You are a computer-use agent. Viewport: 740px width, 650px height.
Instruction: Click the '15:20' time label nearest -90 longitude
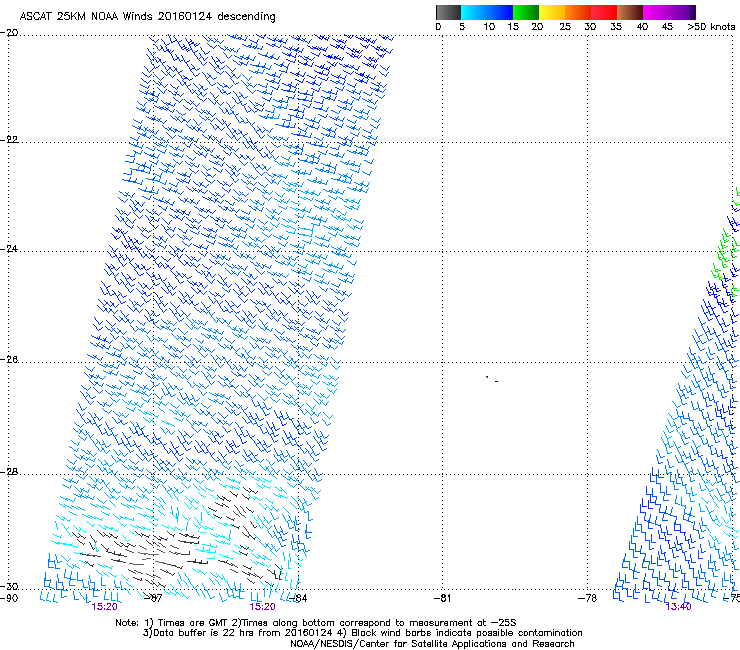click(104, 607)
